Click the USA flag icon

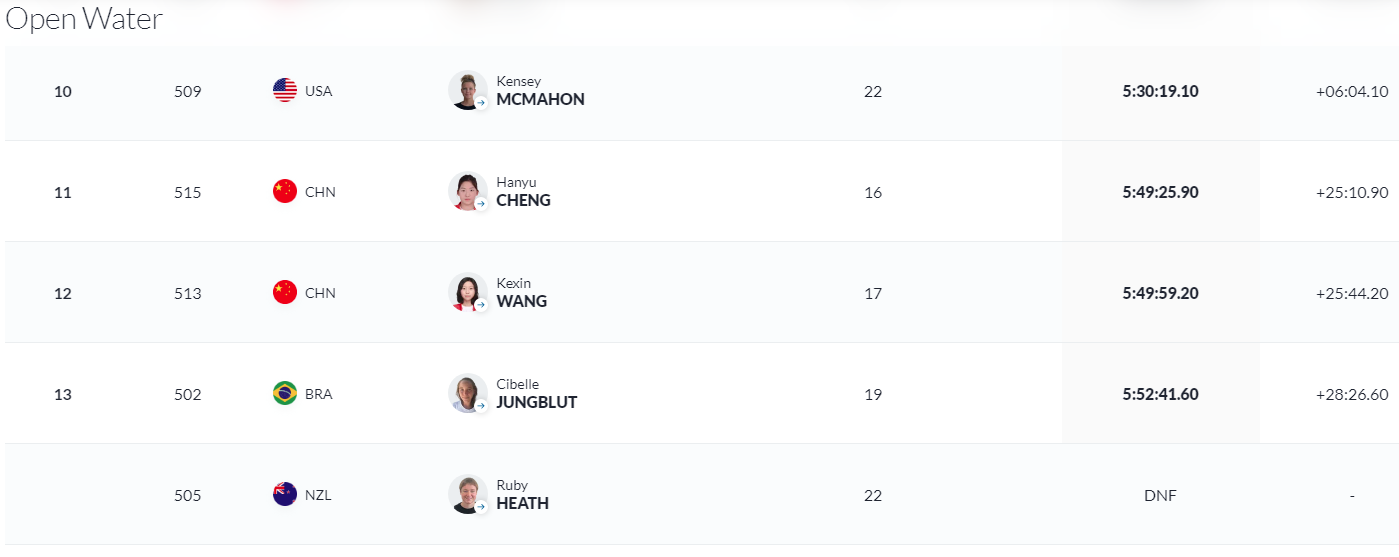click(285, 90)
